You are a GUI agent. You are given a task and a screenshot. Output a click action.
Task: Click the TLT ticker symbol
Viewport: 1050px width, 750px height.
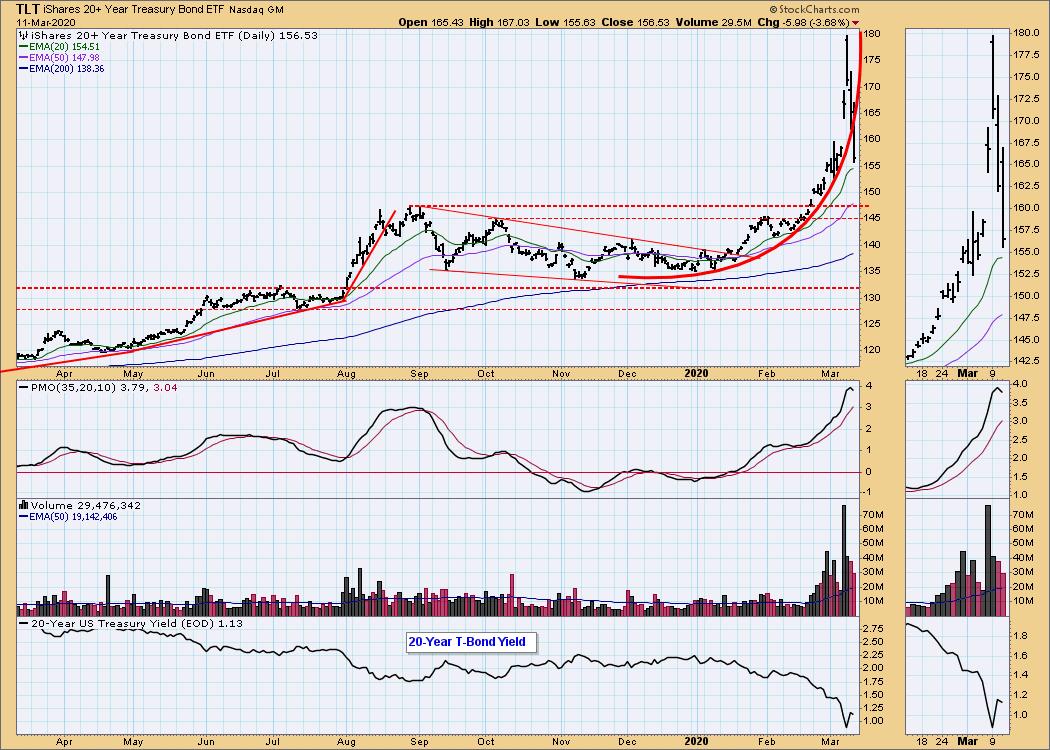27,9
